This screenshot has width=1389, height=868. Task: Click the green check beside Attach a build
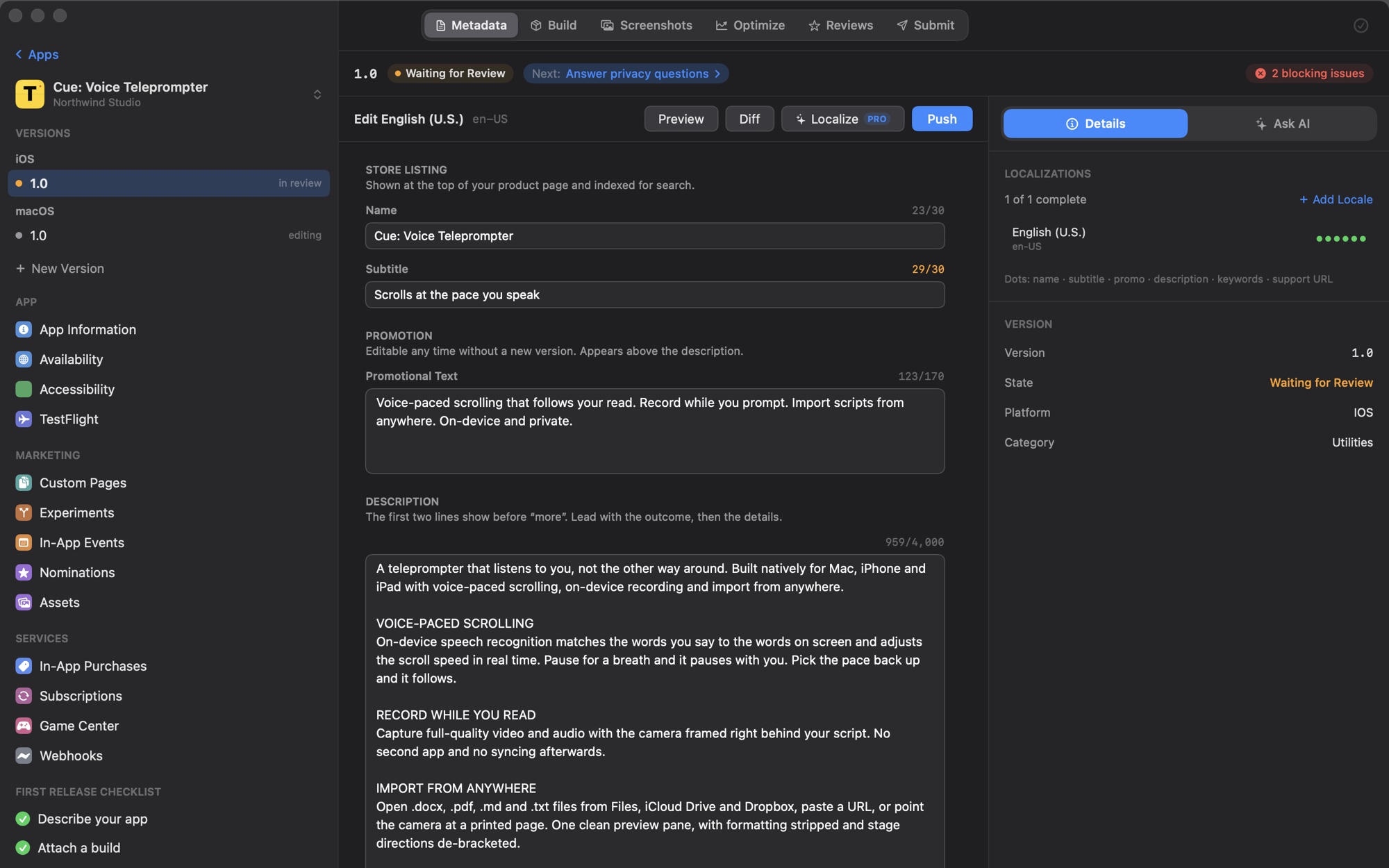point(23,848)
